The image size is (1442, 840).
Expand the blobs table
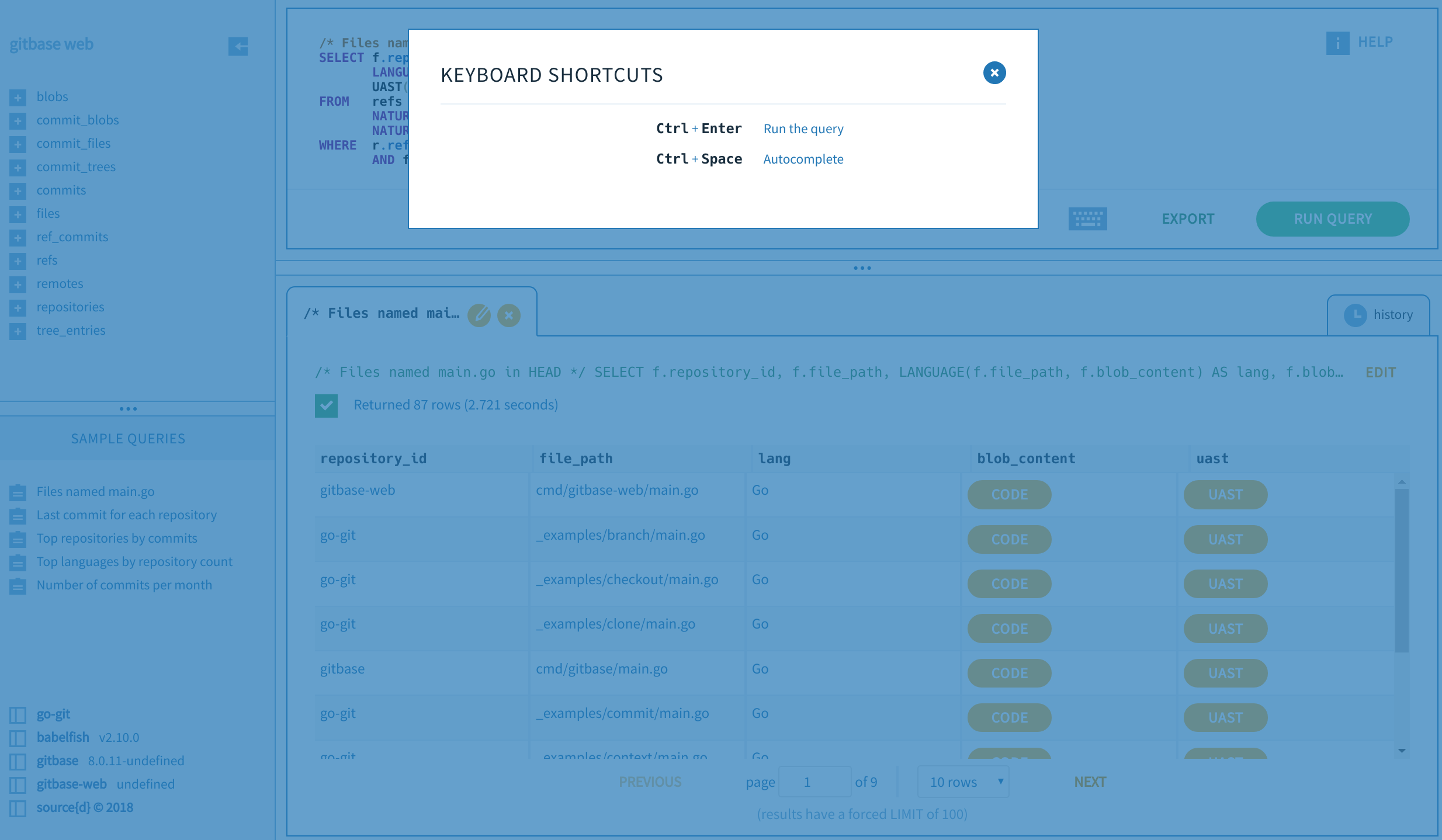click(x=18, y=98)
